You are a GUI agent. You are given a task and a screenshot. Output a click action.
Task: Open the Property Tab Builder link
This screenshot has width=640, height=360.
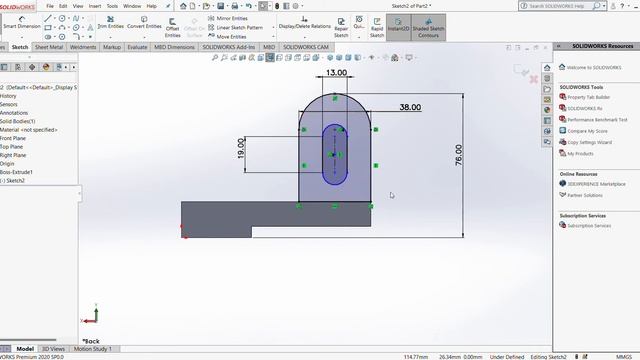pos(584,97)
